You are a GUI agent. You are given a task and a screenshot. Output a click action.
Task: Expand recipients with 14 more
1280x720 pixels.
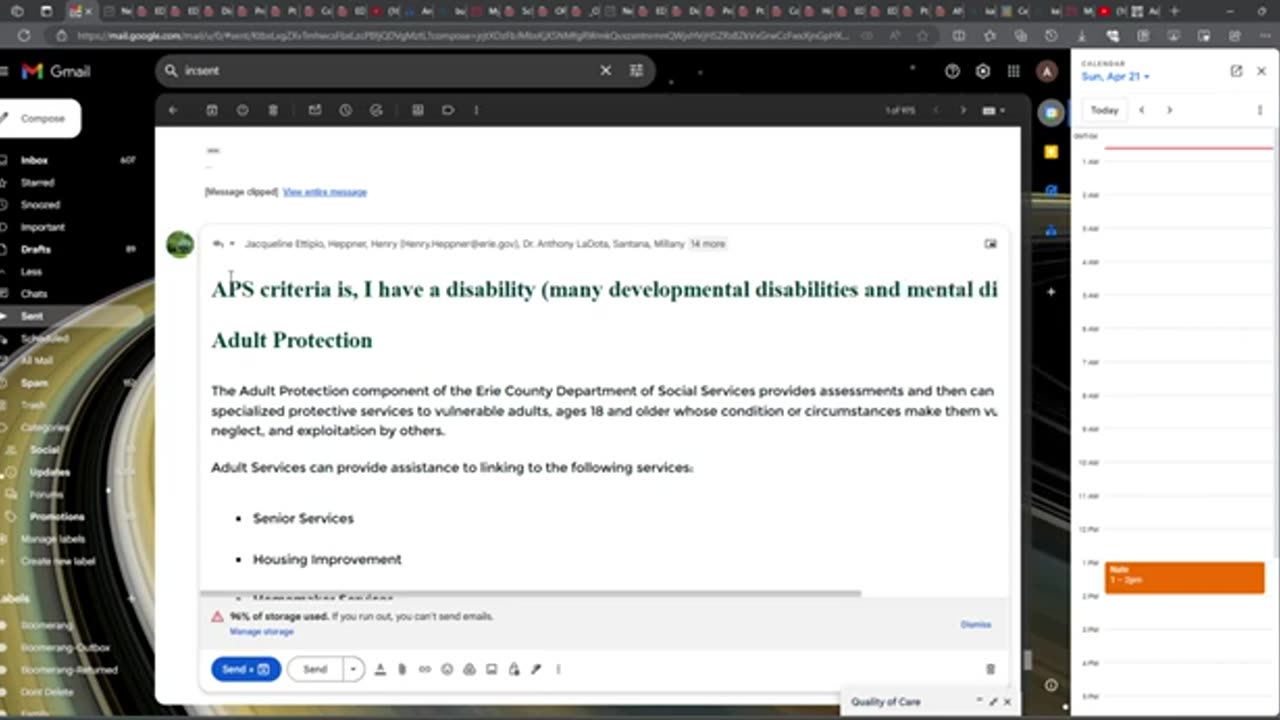coord(707,243)
